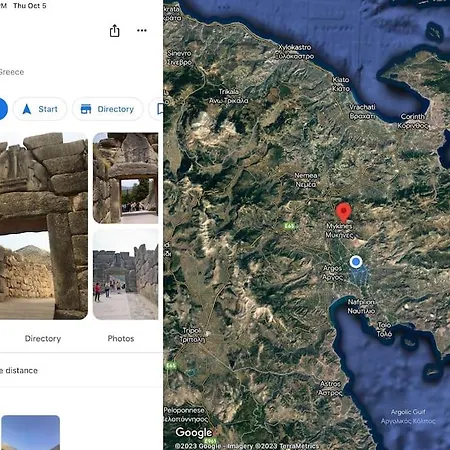Click the E65 highway marker near Mykines

tap(290, 226)
